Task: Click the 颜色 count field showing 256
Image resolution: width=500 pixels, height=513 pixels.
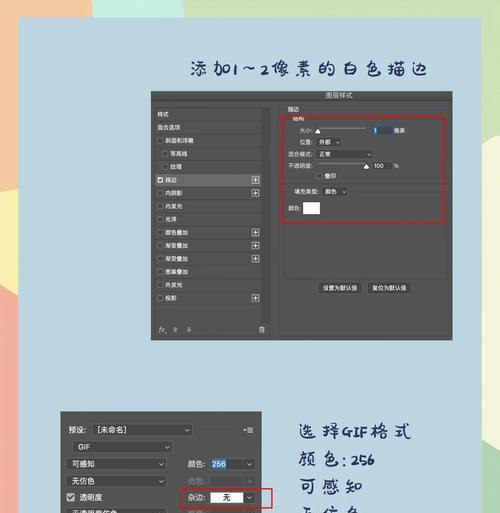Action: point(227,464)
